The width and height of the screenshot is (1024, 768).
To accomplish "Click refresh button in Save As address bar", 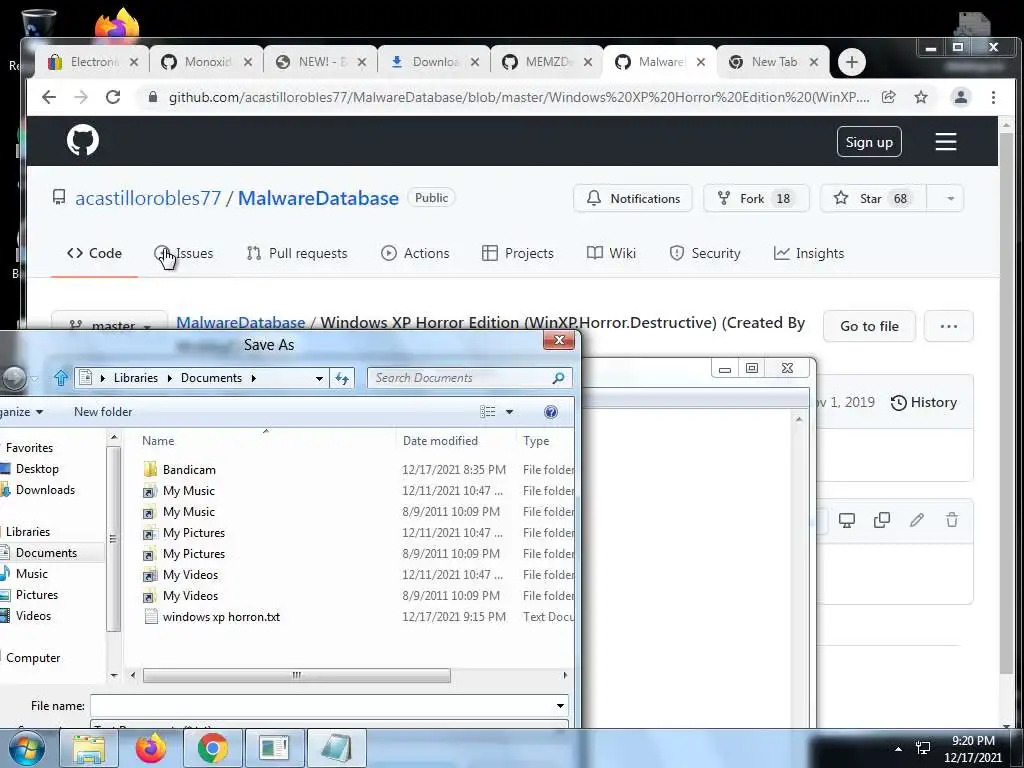I will click(342, 377).
